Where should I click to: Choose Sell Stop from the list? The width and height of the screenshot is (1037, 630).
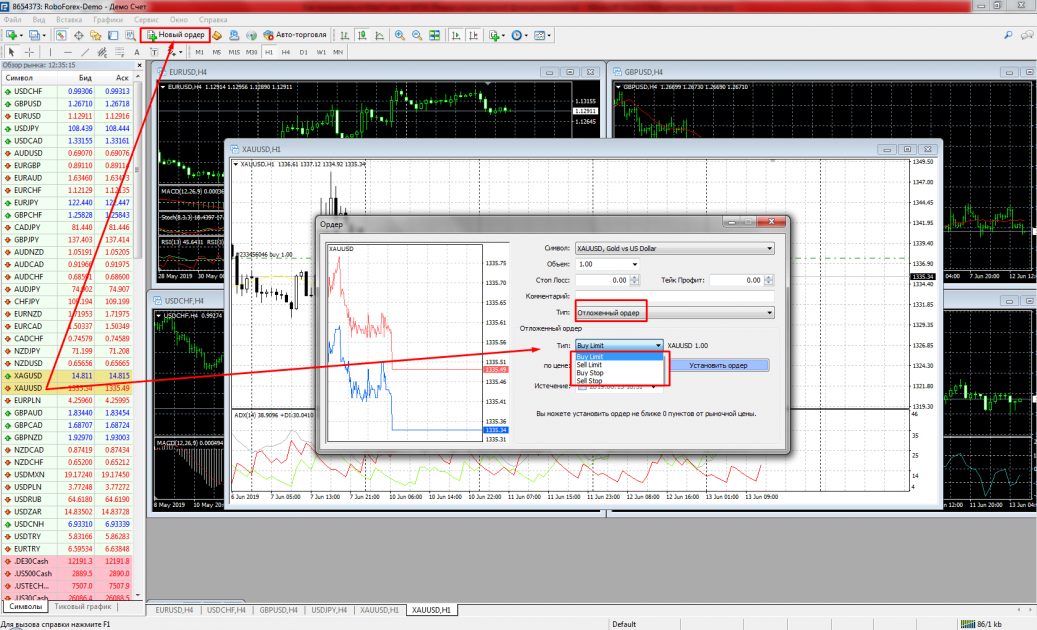coord(590,381)
